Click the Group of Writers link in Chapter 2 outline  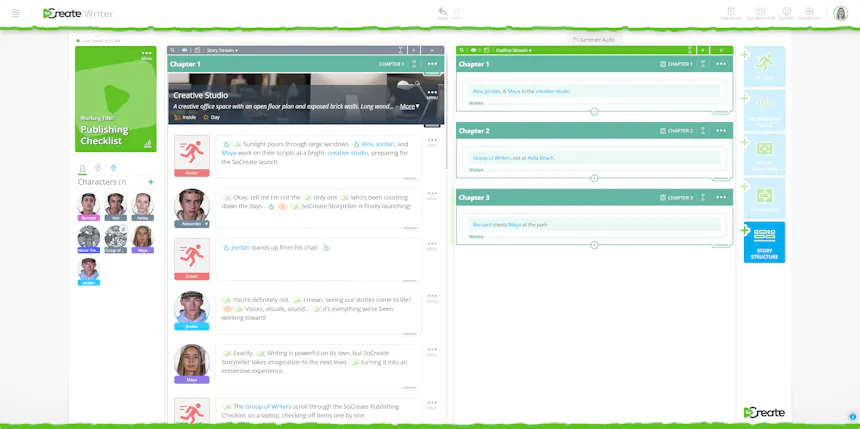click(x=492, y=158)
